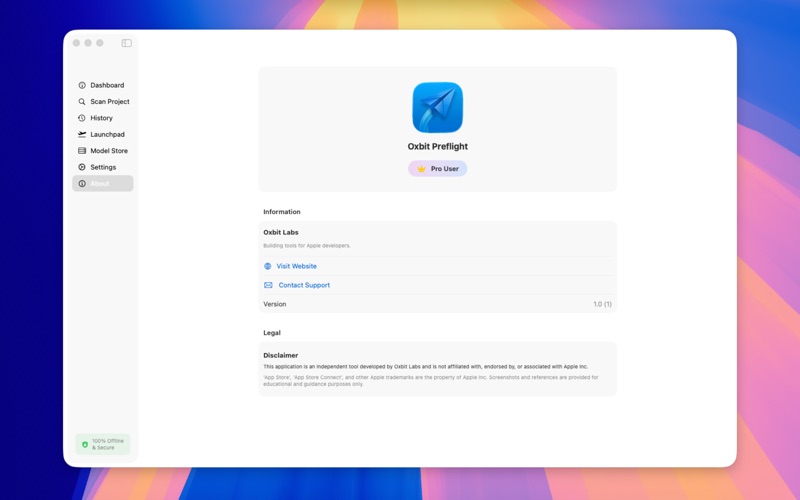Click the version value 1.0 (1)
Image resolution: width=800 pixels, height=500 pixels.
(603, 304)
